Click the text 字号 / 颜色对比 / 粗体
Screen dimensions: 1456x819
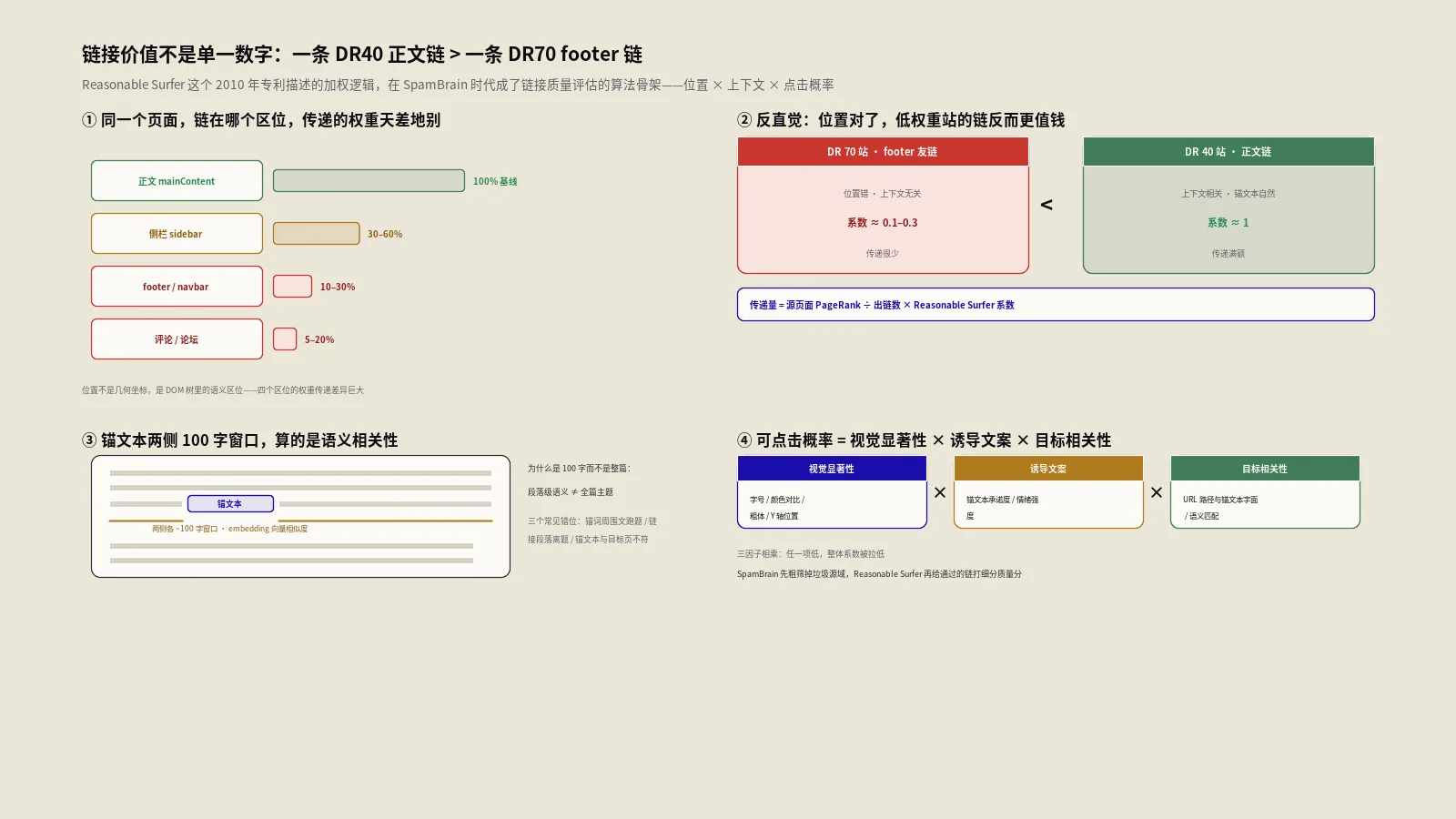click(x=777, y=508)
